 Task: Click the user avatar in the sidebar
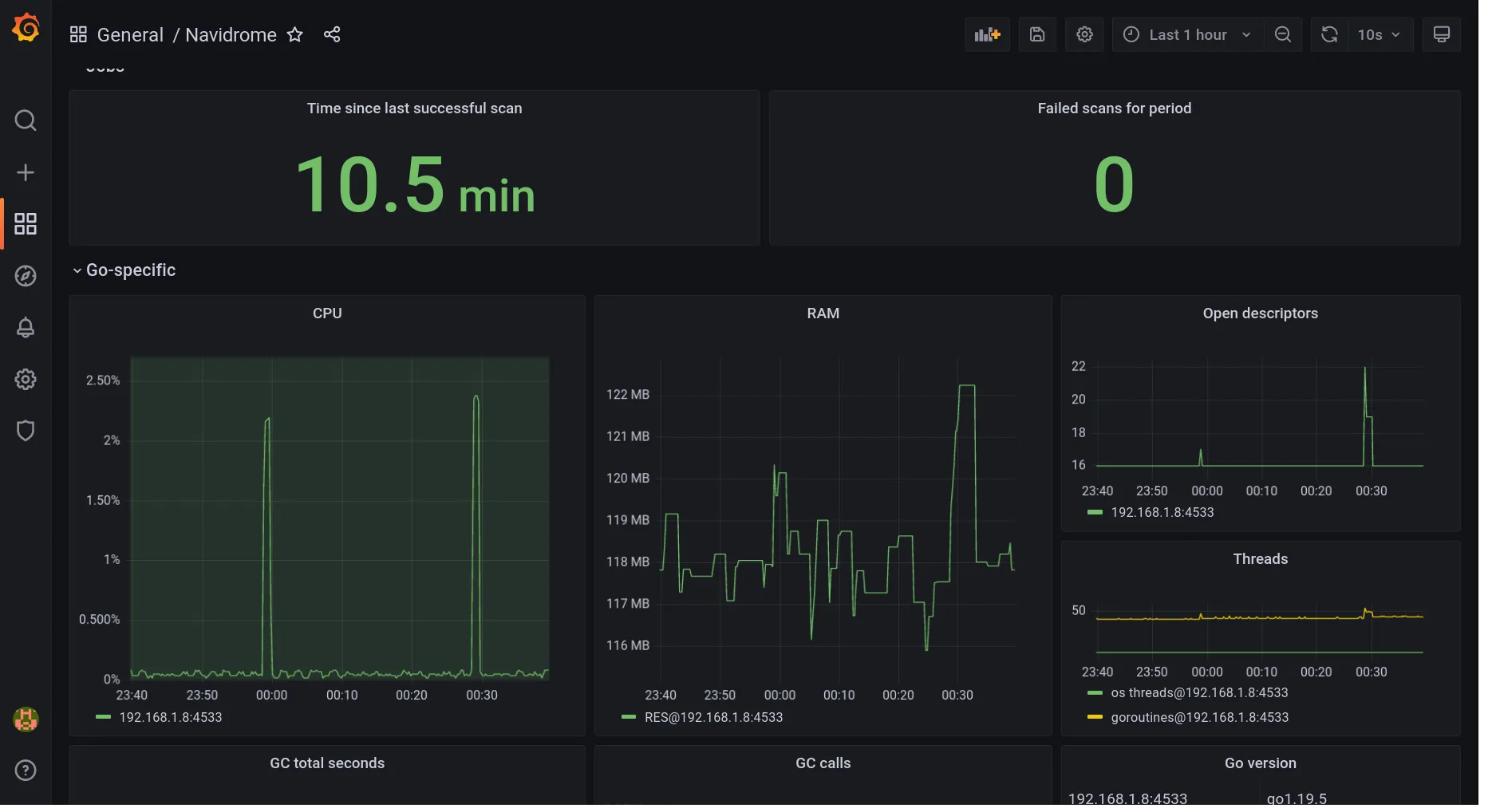[x=26, y=719]
